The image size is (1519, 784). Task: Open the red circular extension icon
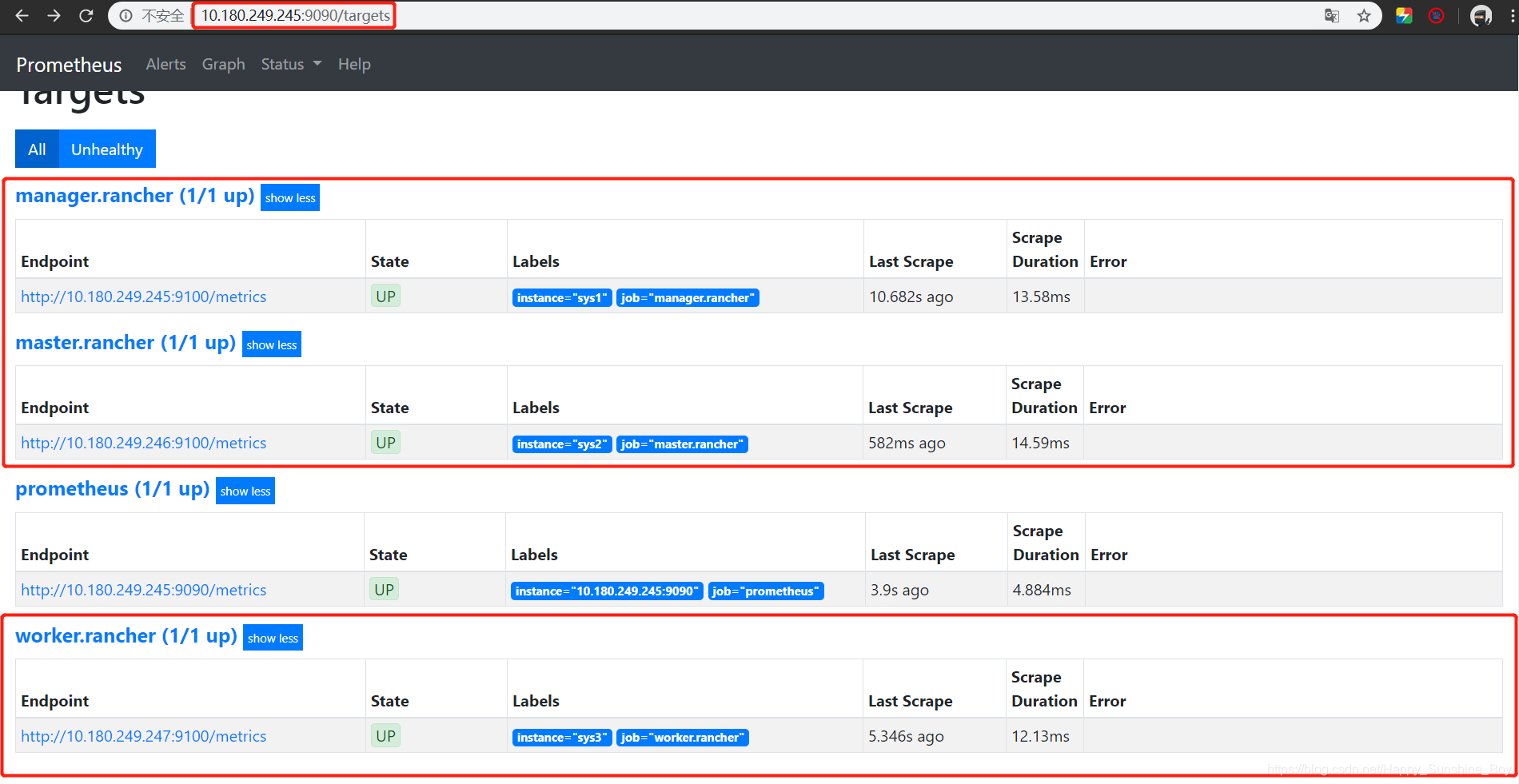click(1437, 15)
